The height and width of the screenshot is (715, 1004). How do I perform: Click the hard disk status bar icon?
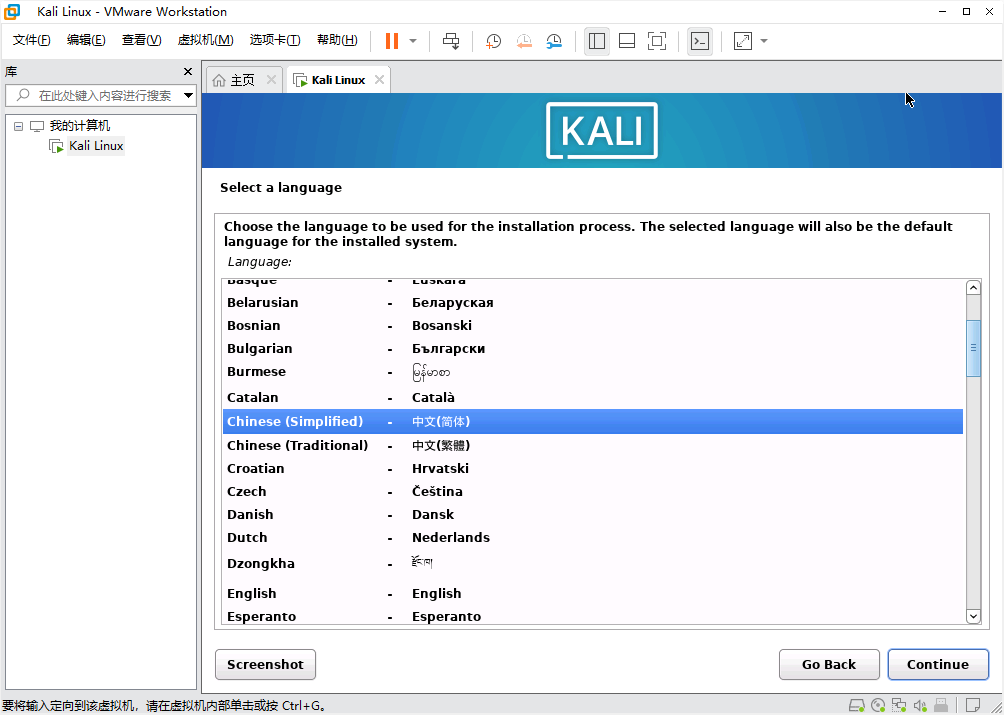click(856, 705)
